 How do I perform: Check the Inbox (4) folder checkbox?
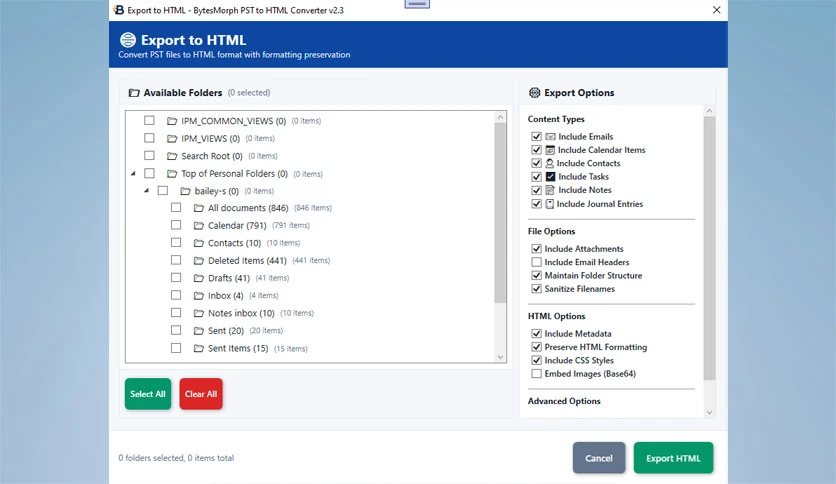coord(176,295)
